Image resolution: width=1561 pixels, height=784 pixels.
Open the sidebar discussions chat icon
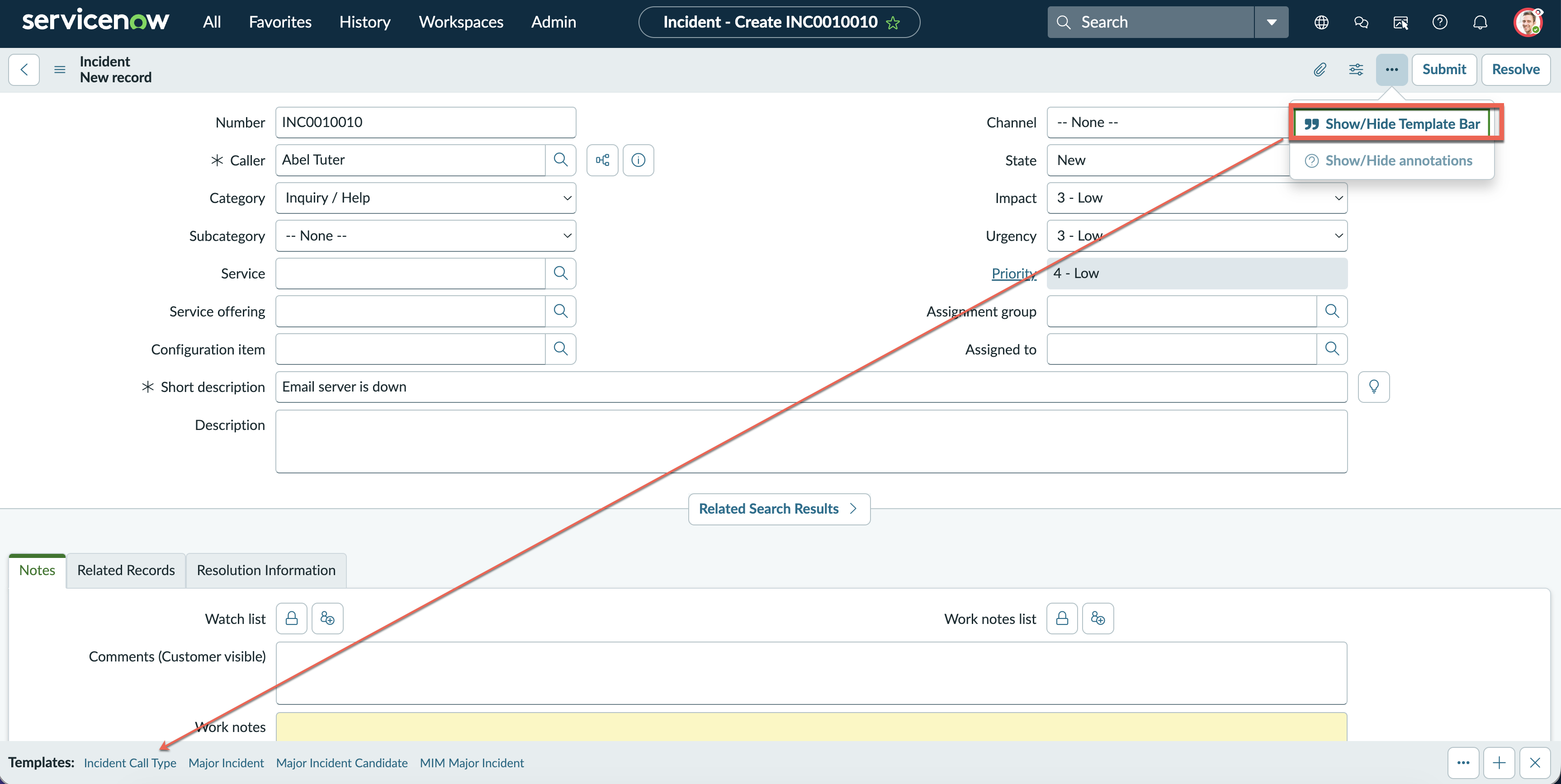tap(1361, 23)
